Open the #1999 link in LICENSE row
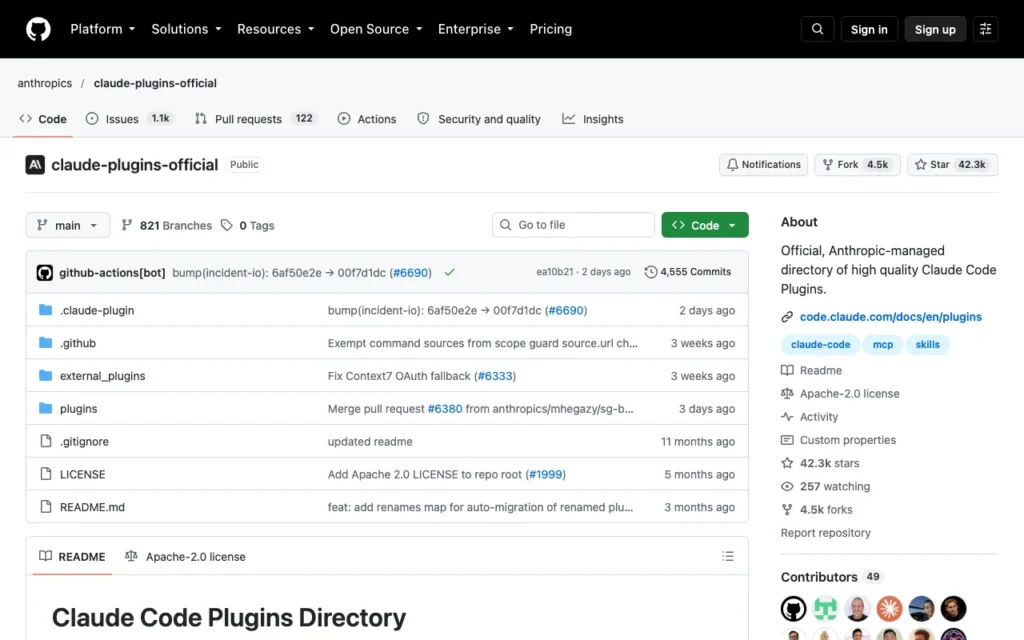The width and height of the screenshot is (1024, 640). [x=545, y=474]
